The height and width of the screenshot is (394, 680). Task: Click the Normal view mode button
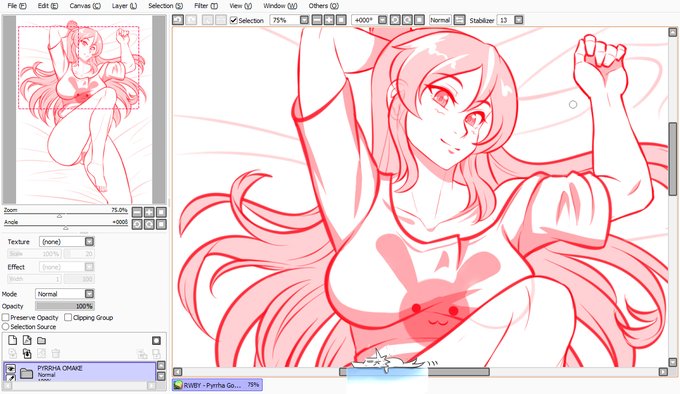[x=440, y=20]
